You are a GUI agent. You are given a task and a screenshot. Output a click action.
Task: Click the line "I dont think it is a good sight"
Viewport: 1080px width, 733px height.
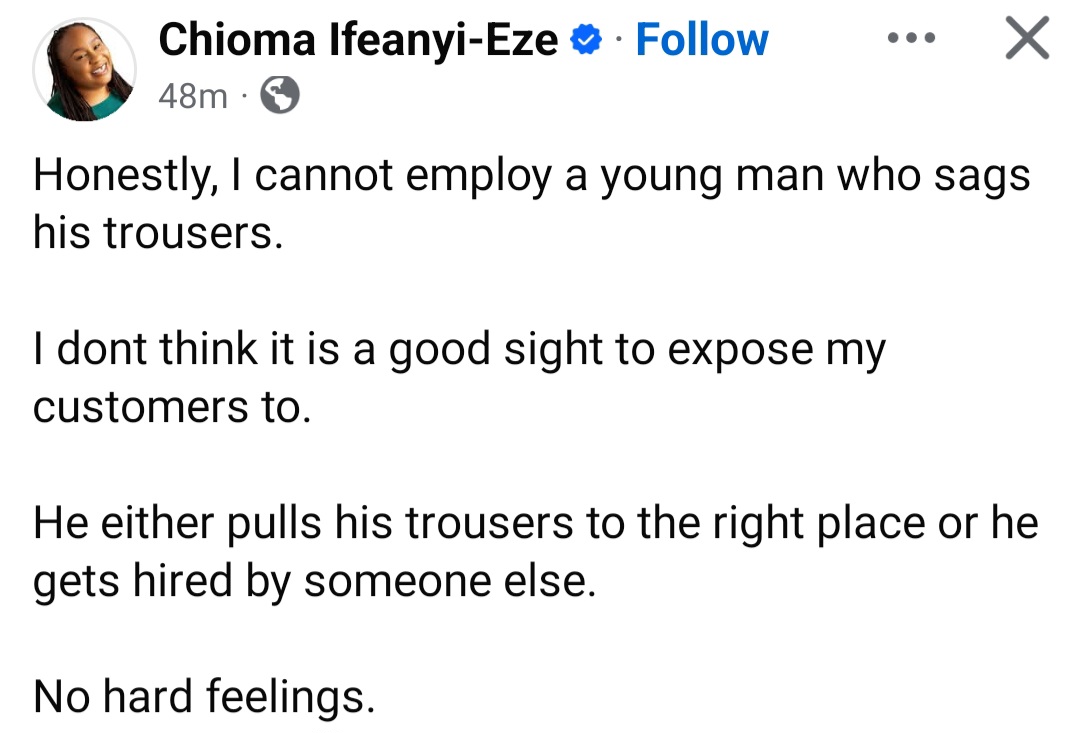(459, 351)
